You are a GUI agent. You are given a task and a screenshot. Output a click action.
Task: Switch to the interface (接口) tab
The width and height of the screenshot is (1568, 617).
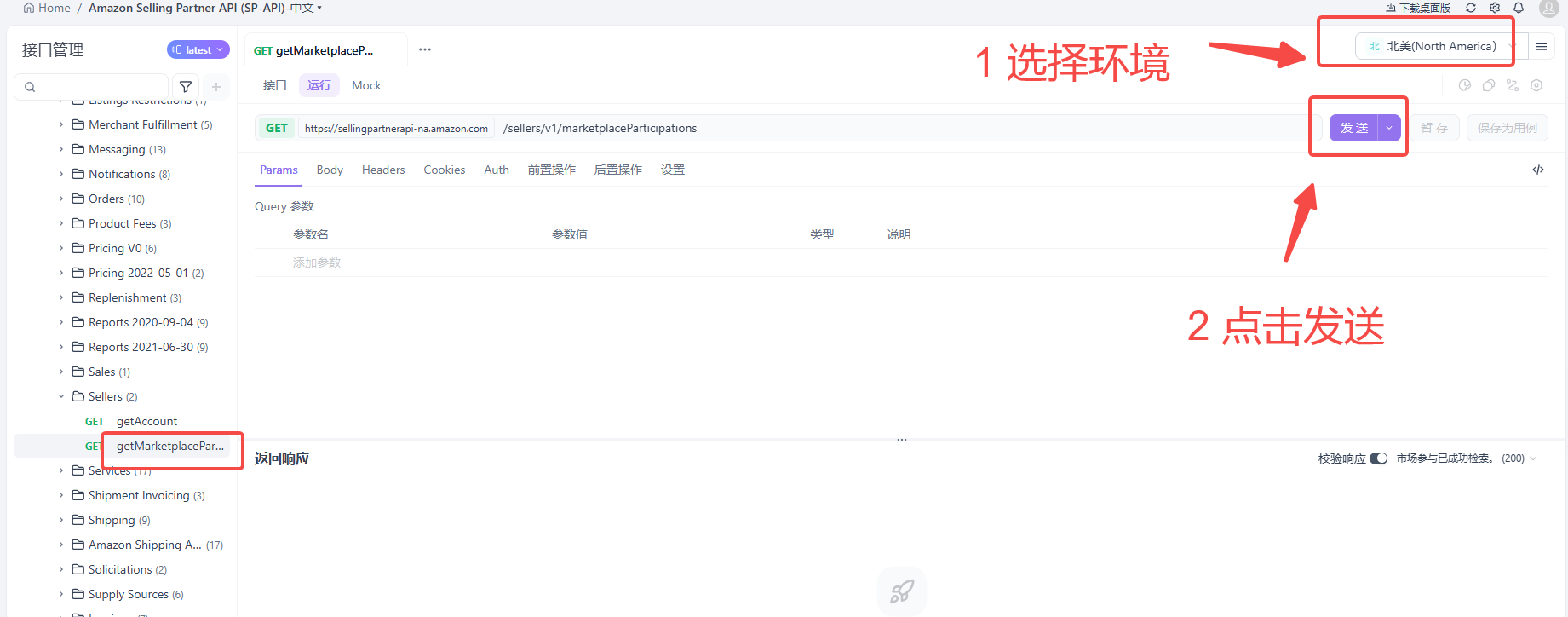(x=275, y=85)
